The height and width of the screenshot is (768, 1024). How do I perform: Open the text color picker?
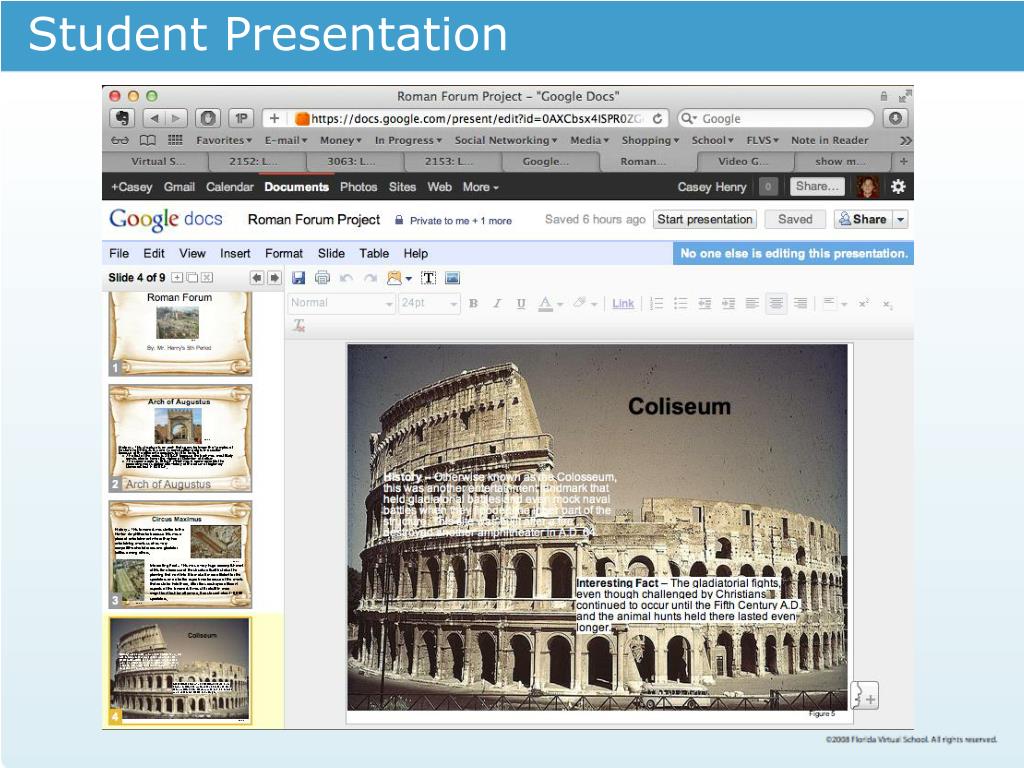click(x=550, y=304)
